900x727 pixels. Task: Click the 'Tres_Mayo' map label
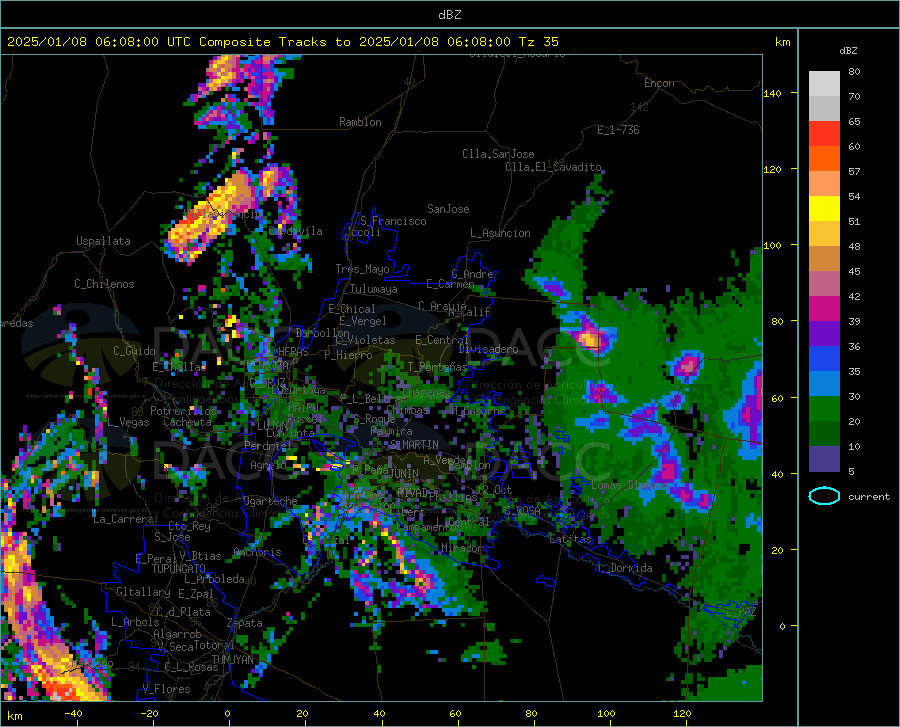(x=362, y=269)
